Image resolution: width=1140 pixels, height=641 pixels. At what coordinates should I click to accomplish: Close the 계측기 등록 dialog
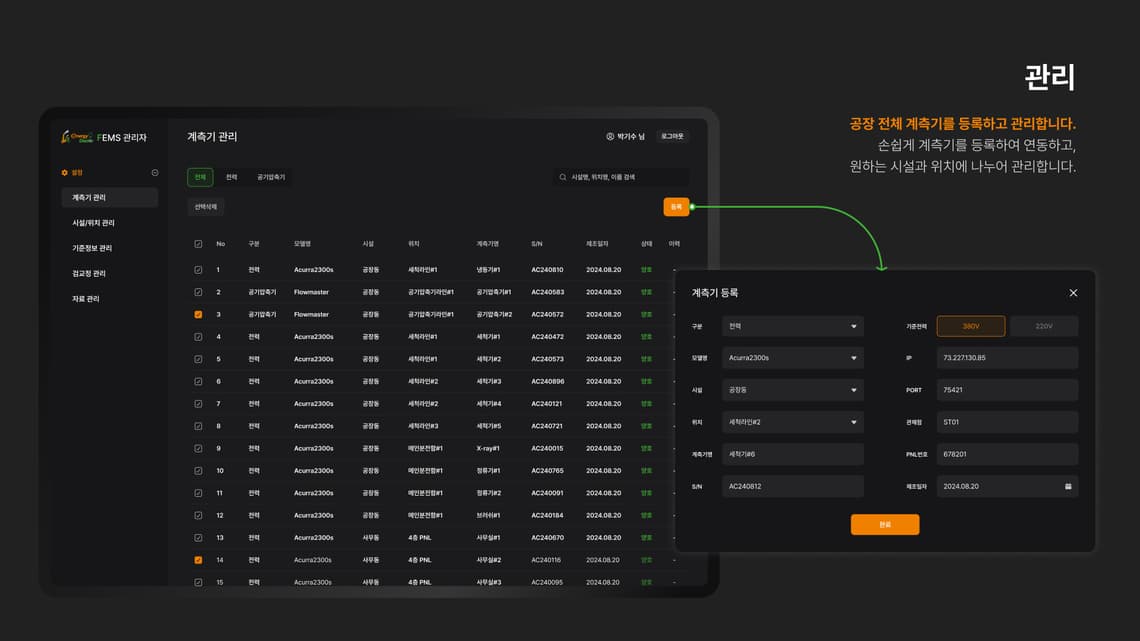click(x=1073, y=293)
